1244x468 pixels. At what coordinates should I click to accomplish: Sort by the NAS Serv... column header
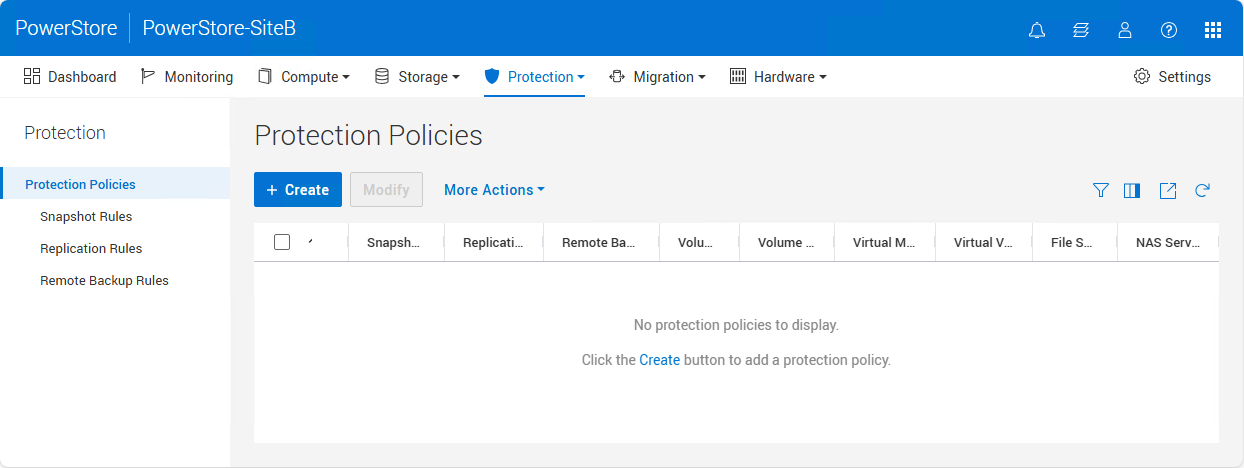[x=1168, y=242]
